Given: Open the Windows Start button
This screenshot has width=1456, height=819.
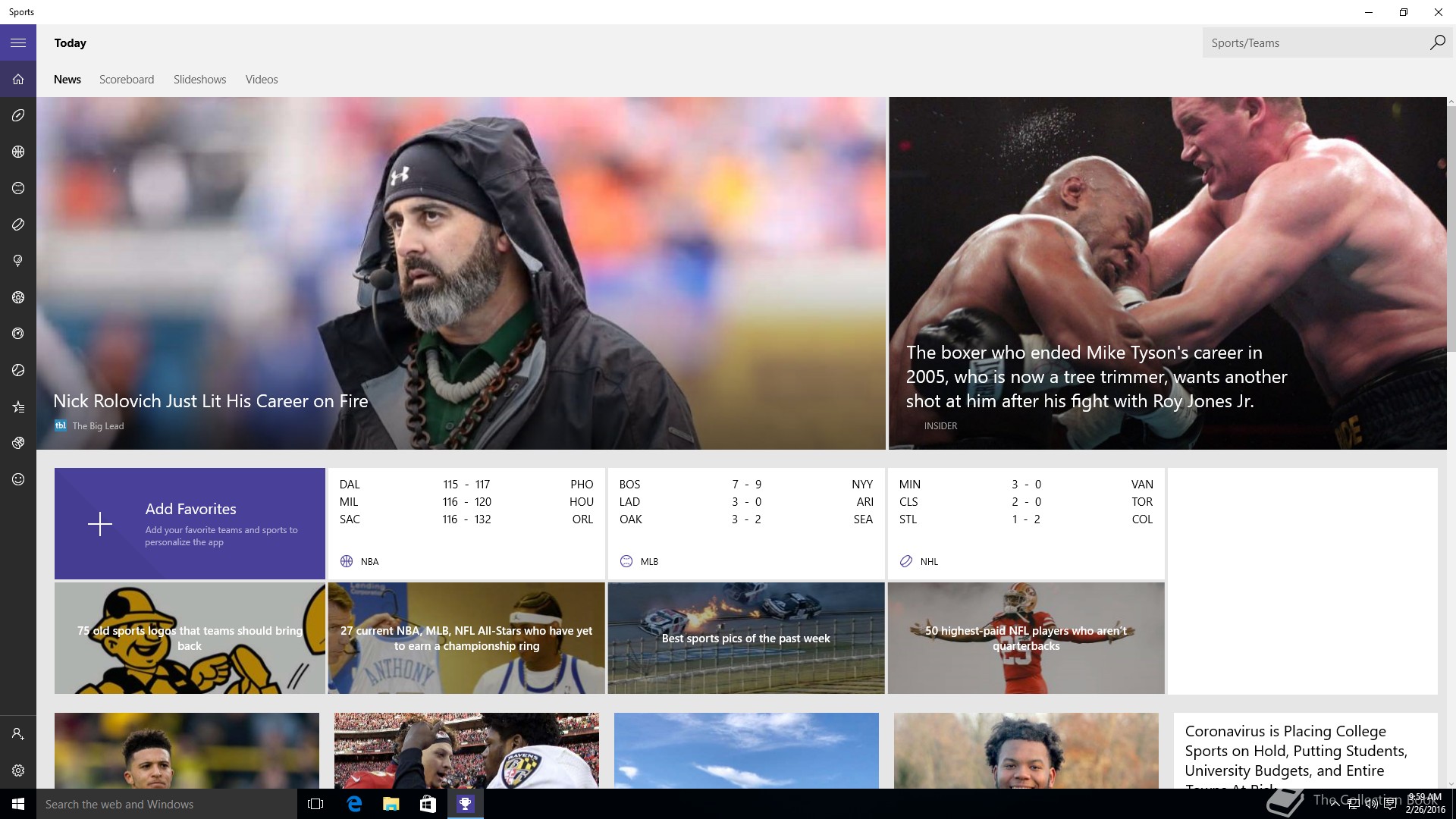Looking at the screenshot, I should click(x=18, y=804).
